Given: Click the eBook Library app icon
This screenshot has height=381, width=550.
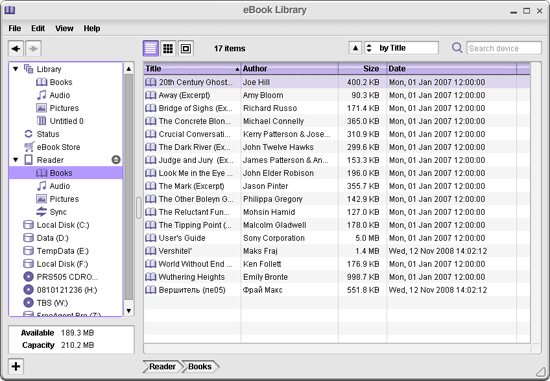Looking at the screenshot, I should click(9, 10).
